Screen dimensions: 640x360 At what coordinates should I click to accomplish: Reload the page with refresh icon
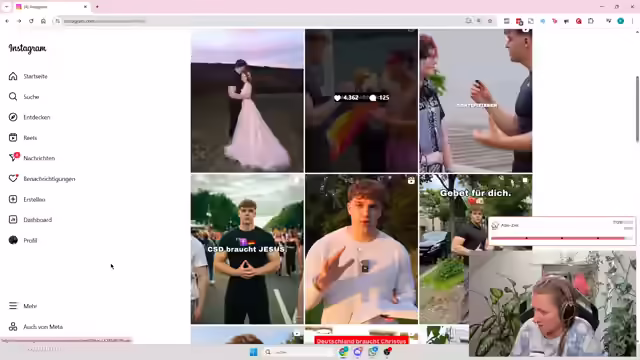click(x=31, y=21)
